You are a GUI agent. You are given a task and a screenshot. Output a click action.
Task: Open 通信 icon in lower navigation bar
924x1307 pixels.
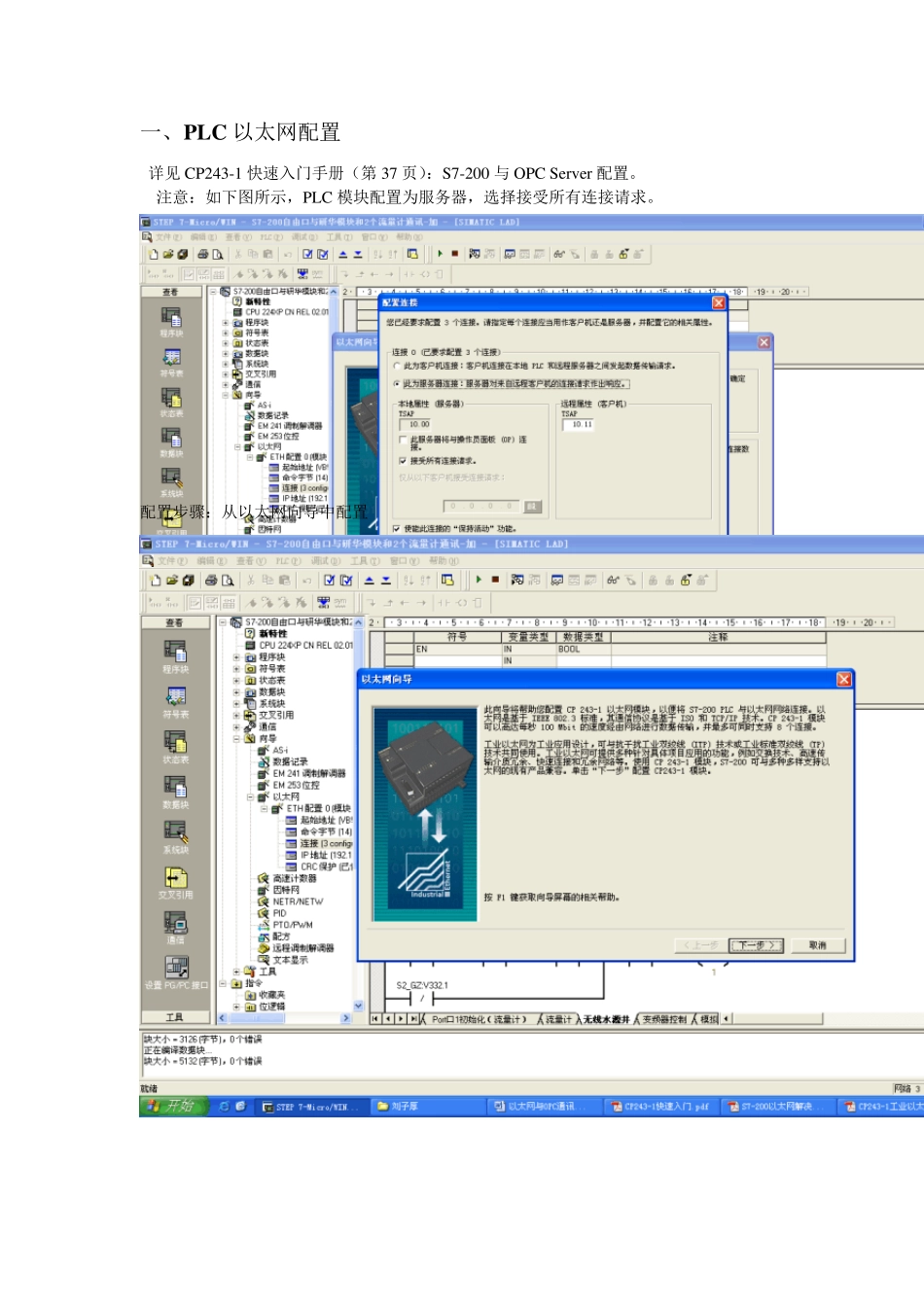pyautogui.click(x=175, y=923)
